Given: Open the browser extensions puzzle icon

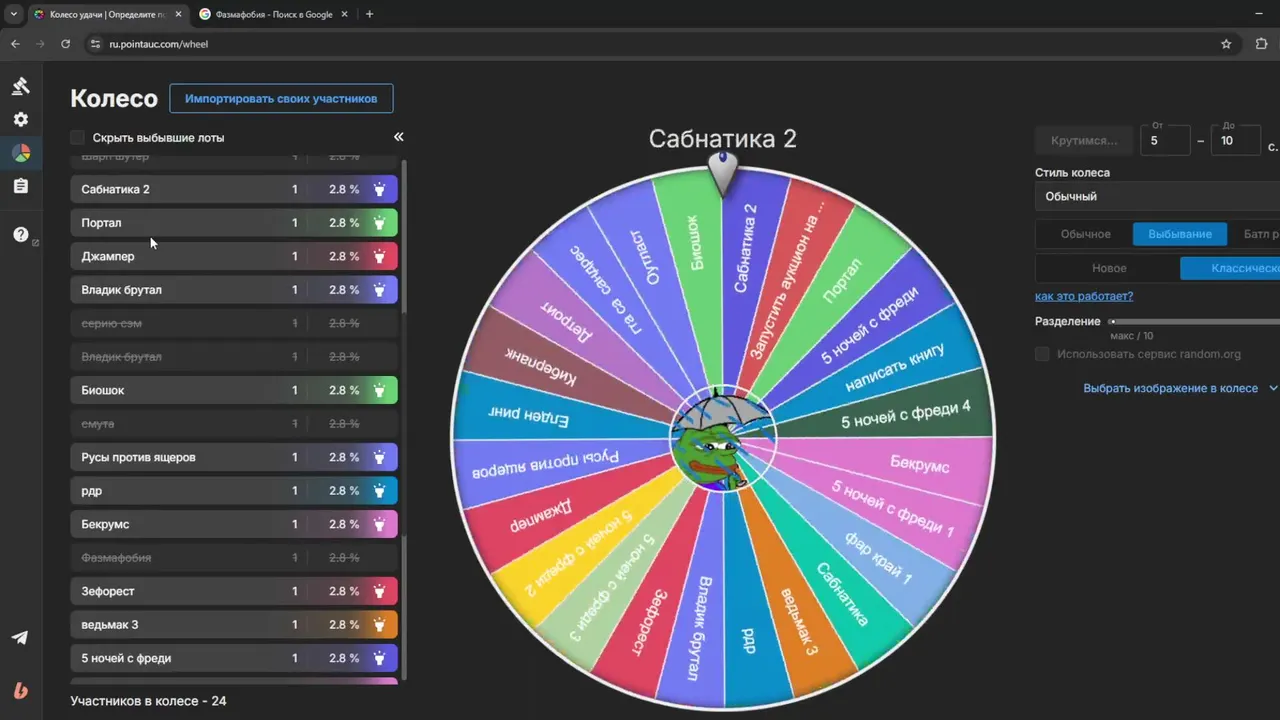Looking at the screenshot, I should pyautogui.click(x=1261, y=44).
